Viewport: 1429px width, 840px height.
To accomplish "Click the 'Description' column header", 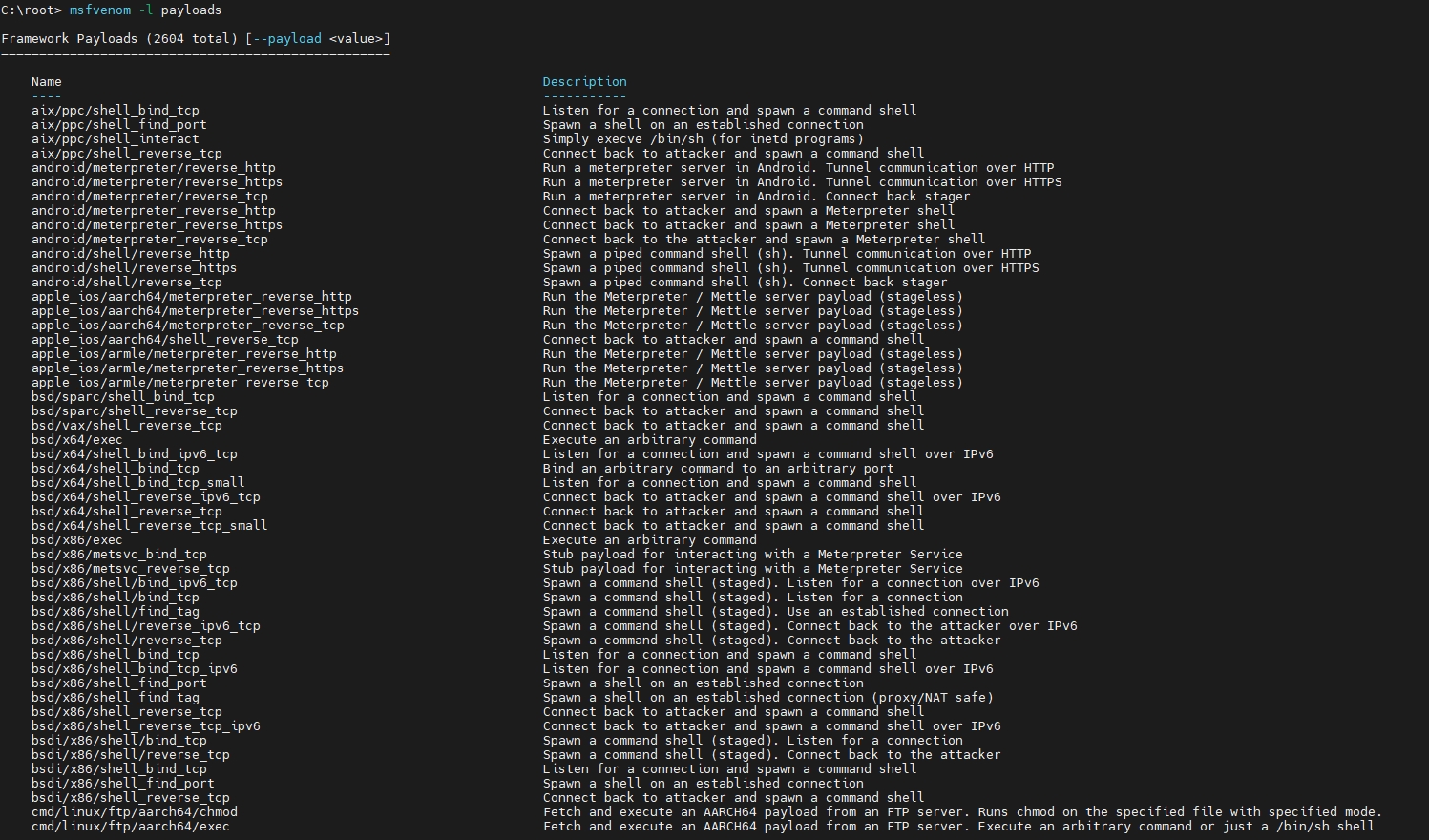I will coord(584,82).
